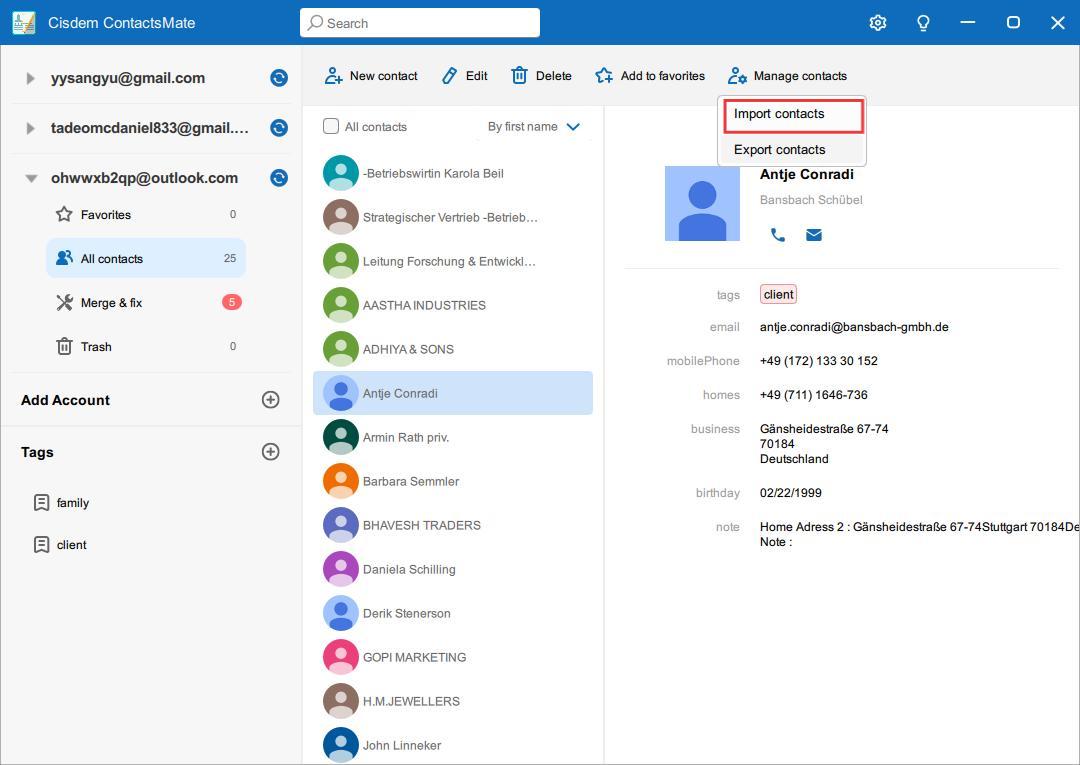Click the email envelope icon on the contact card
Viewport: 1080px width, 765px height.
[813, 235]
